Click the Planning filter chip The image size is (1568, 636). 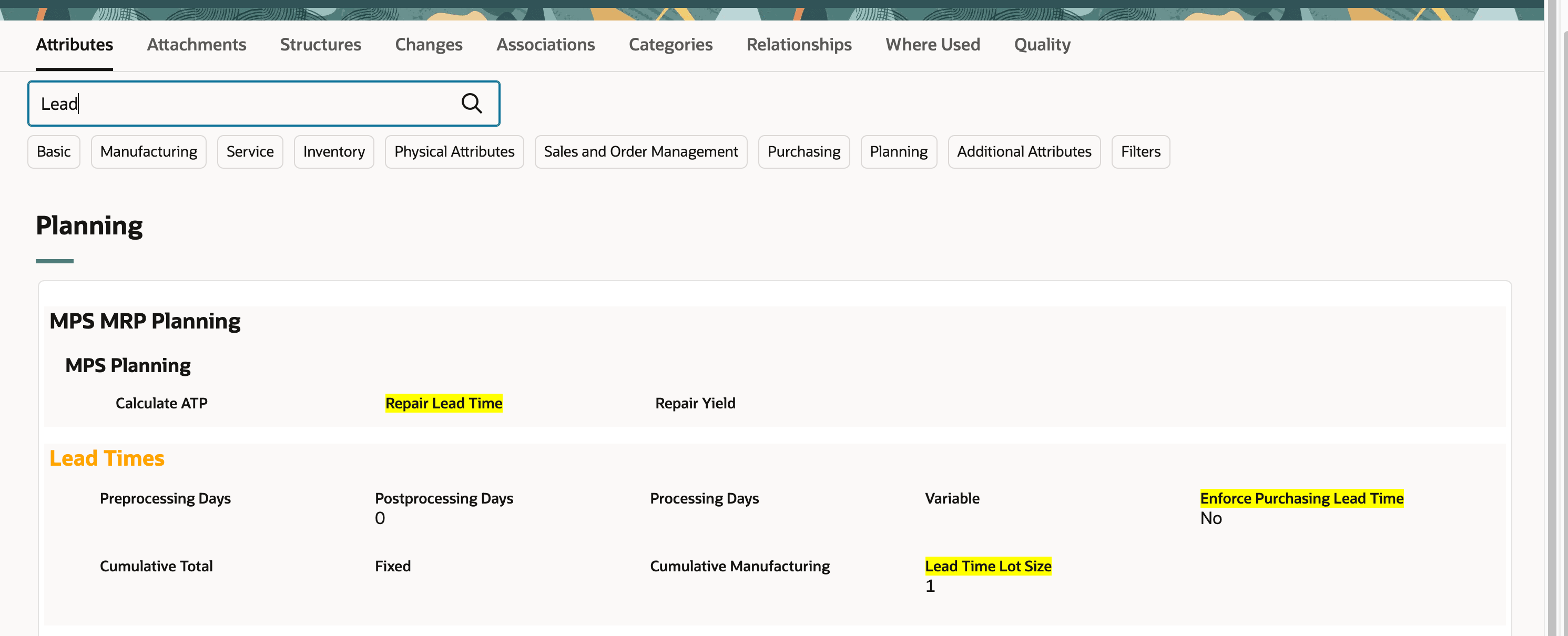[899, 151]
